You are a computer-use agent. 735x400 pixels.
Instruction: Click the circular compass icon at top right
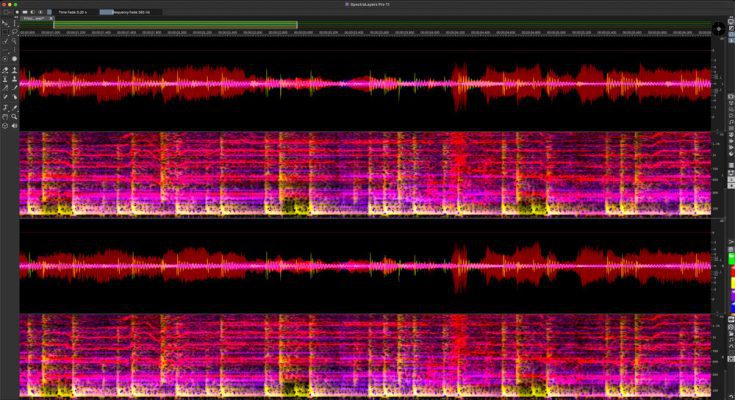pos(719,27)
